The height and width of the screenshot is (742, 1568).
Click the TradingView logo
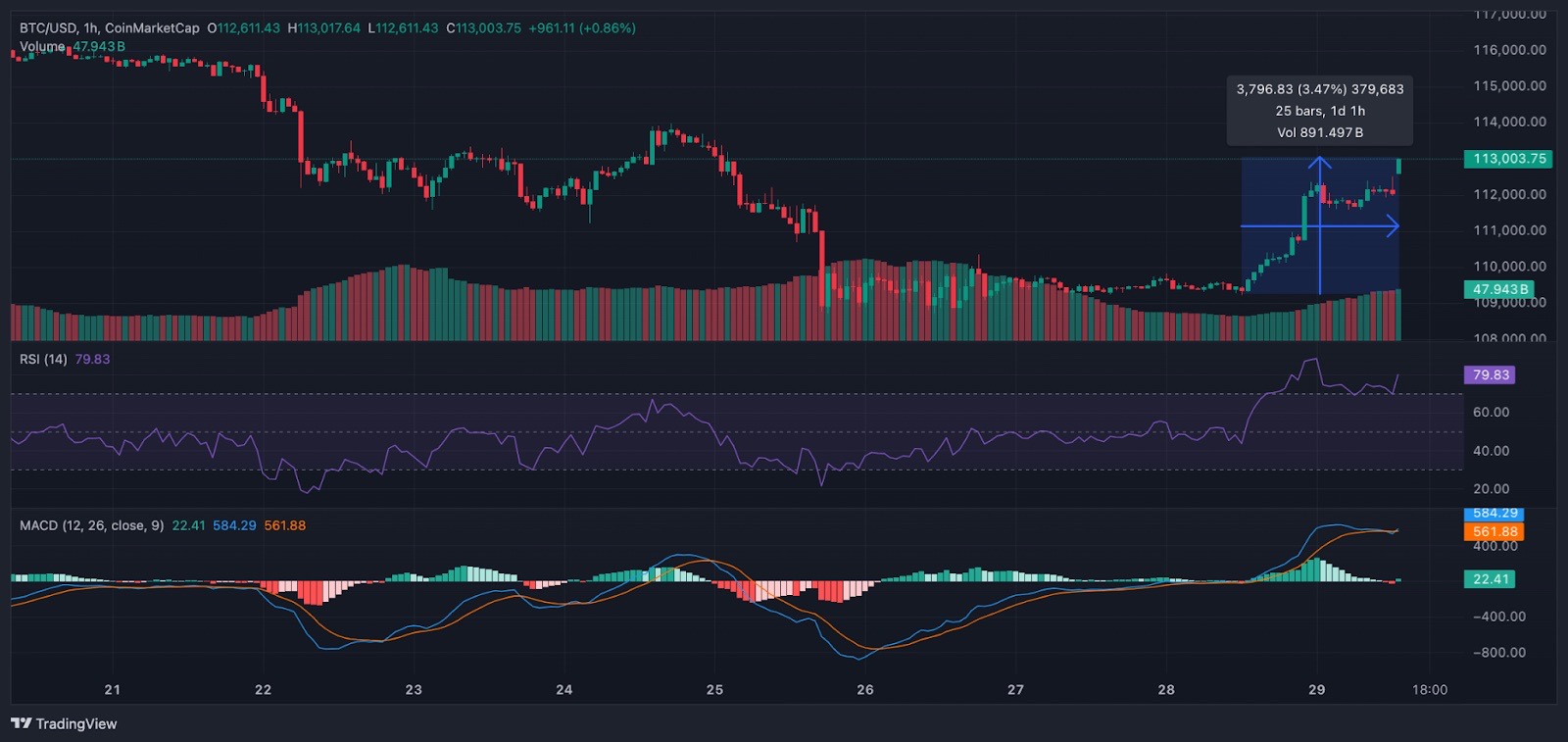tap(64, 723)
